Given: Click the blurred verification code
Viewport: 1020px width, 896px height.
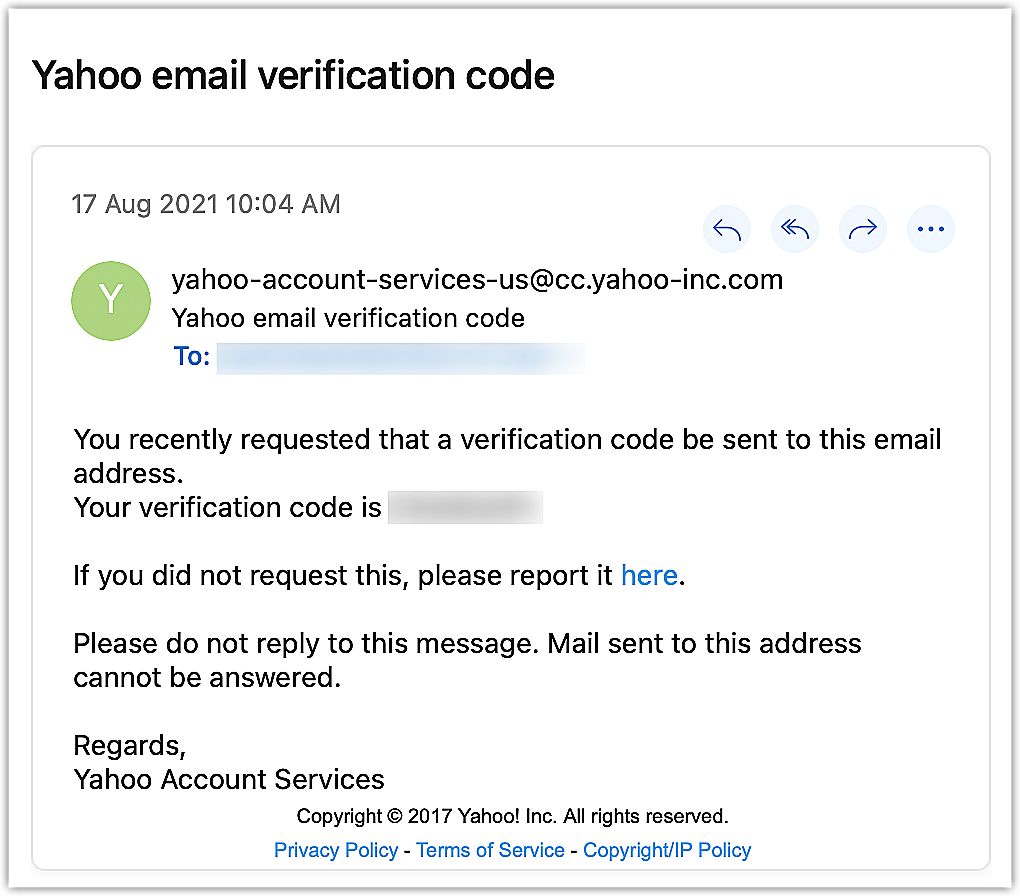Looking at the screenshot, I should pyautogui.click(x=465, y=508).
